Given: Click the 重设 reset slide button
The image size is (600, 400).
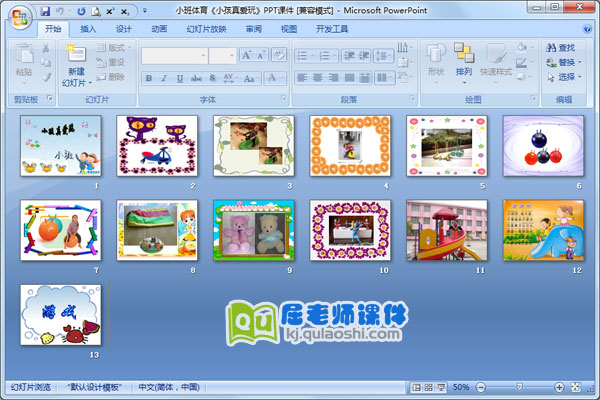Looking at the screenshot, I should [111, 62].
